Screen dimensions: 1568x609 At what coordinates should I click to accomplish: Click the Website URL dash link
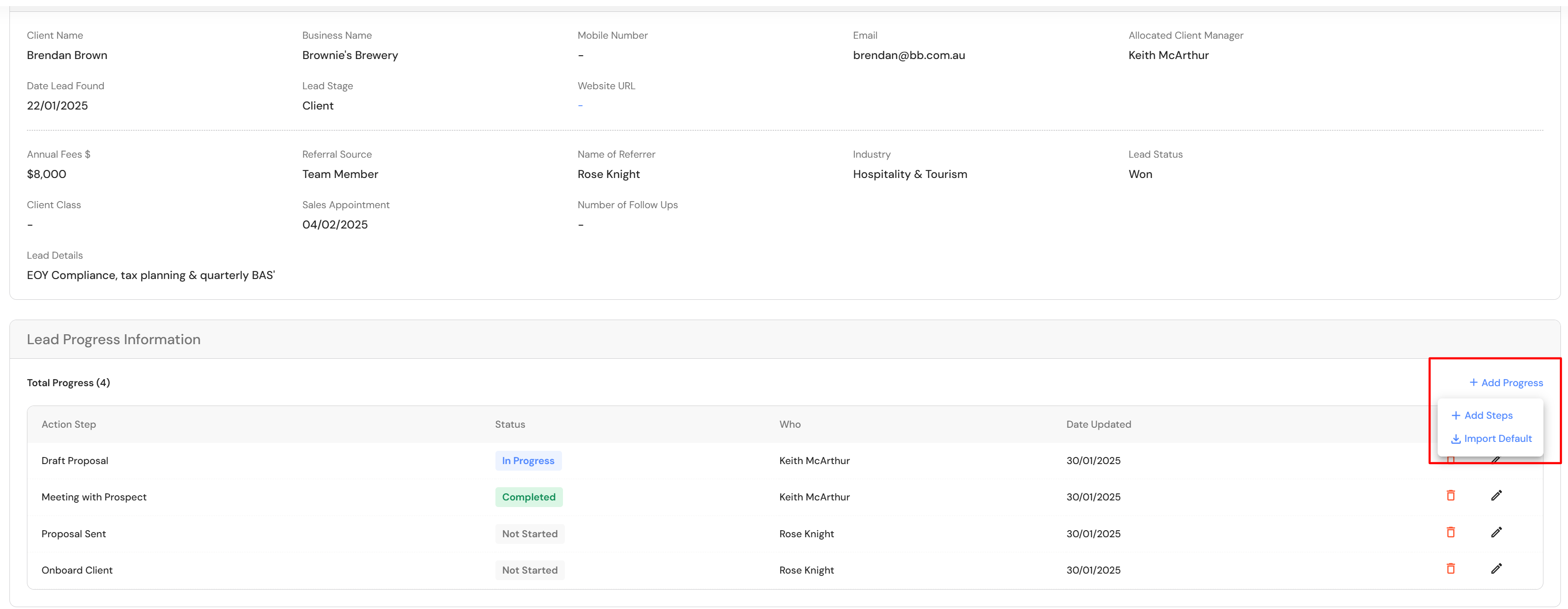pyautogui.click(x=580, y=106)
